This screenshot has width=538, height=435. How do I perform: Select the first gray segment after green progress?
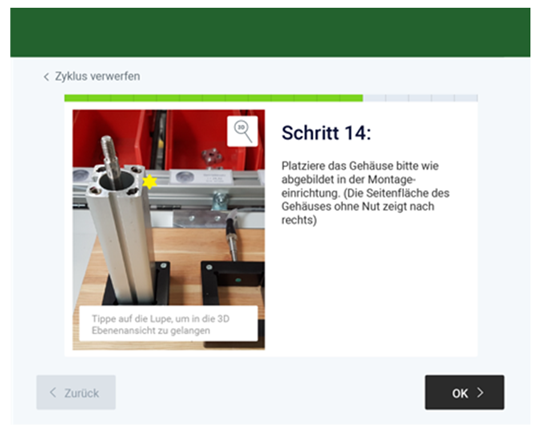click(374, 98)
